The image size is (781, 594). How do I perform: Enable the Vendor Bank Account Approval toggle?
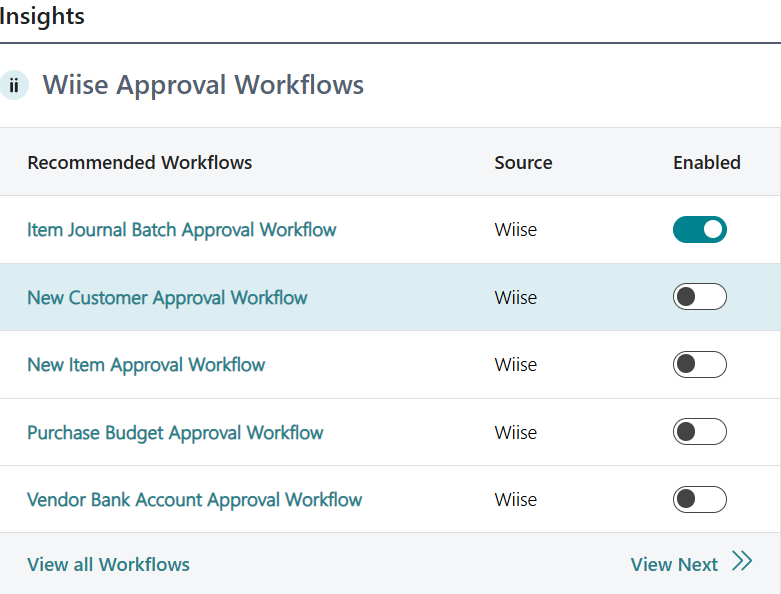click(699, 499)
